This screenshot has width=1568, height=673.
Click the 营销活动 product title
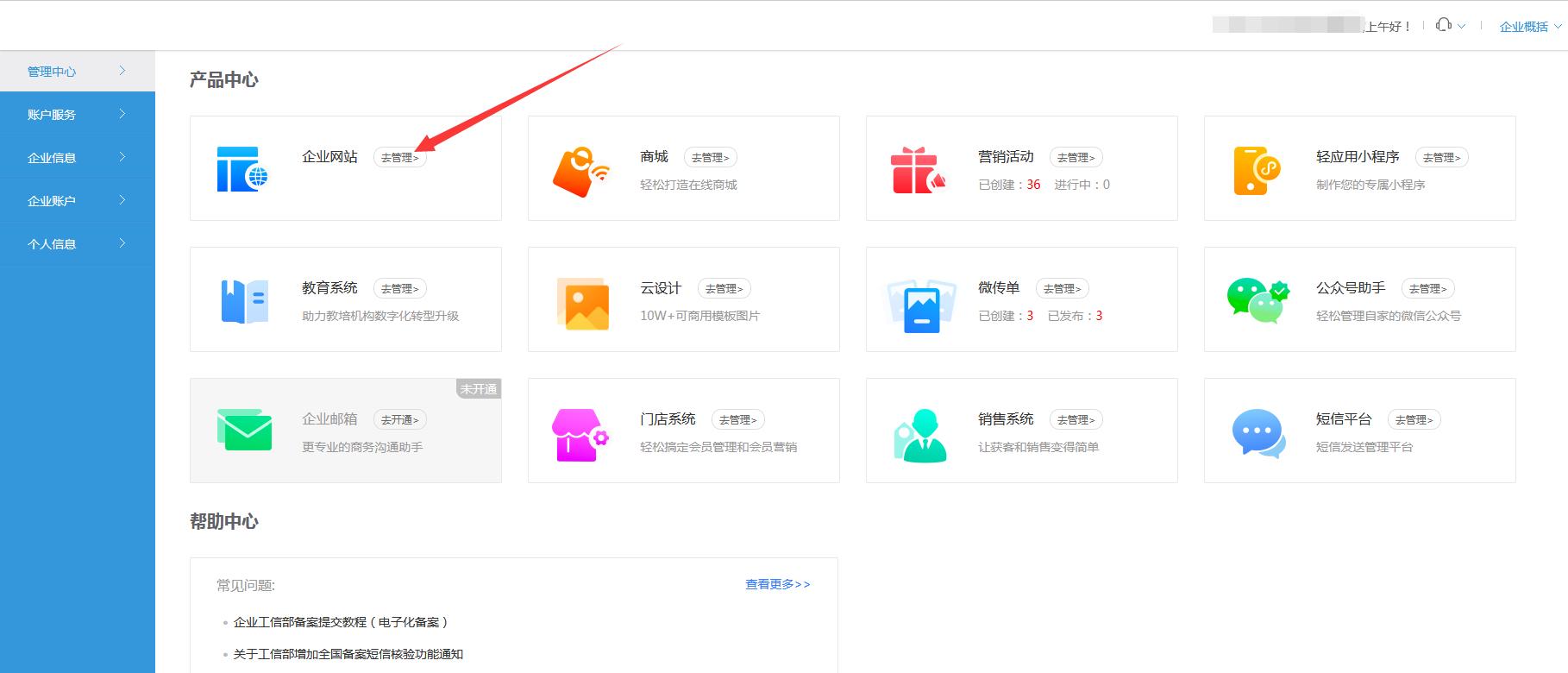(x=1006, y=157)
